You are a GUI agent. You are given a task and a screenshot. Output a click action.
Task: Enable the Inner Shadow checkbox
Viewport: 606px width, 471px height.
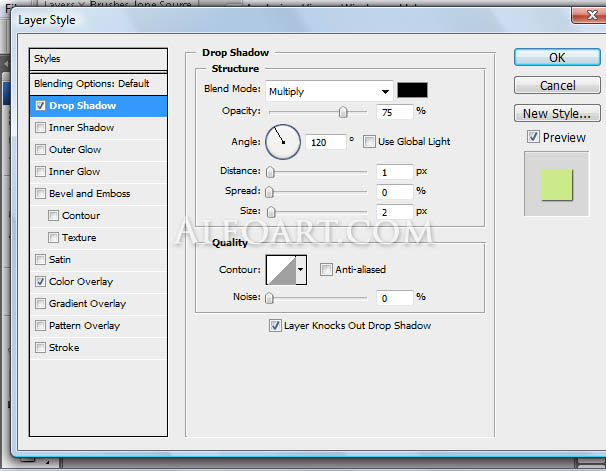41,128
